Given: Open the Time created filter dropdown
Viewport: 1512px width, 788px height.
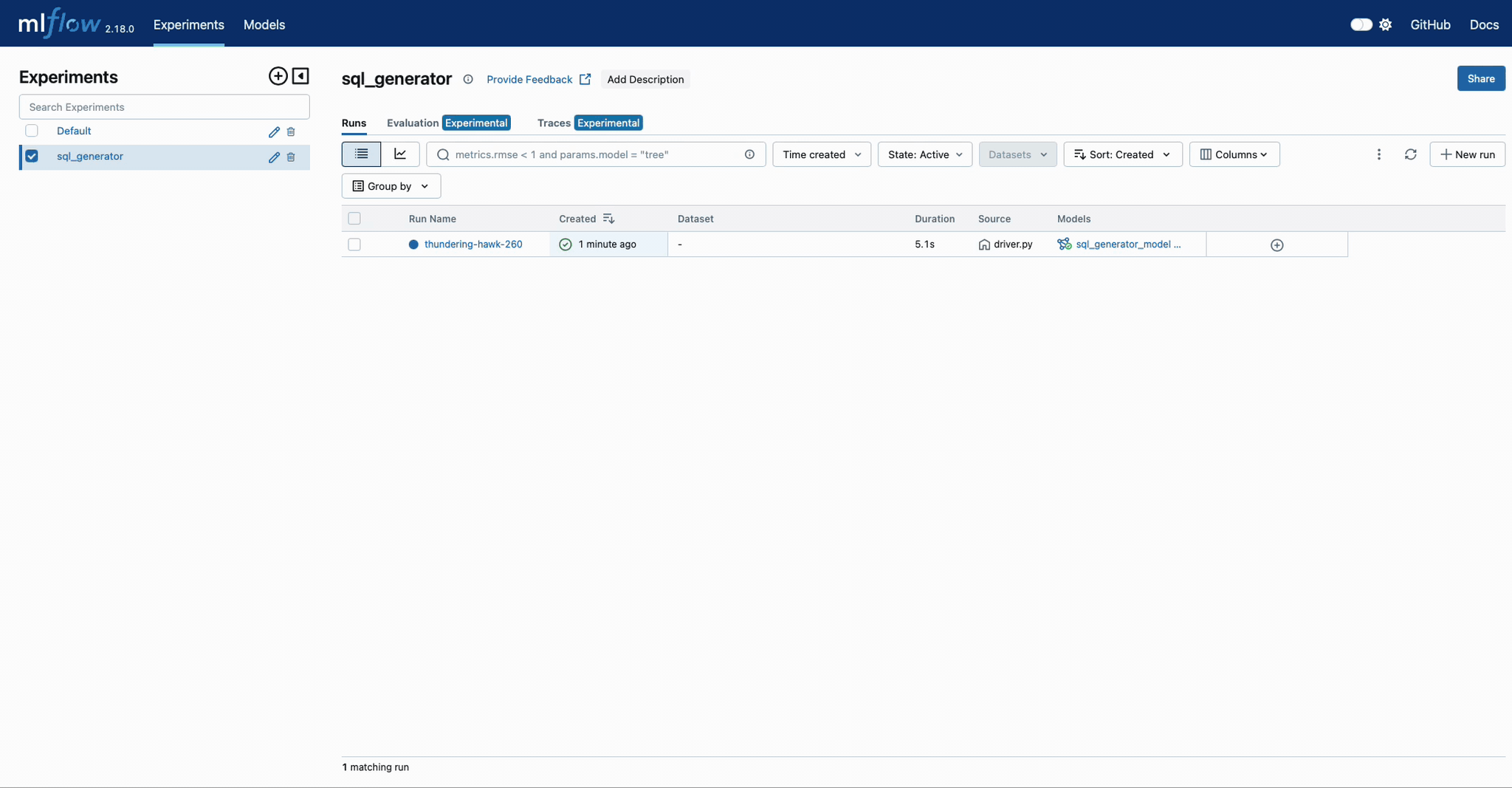Looking at the screenshot, I should [x=821, y=154].
